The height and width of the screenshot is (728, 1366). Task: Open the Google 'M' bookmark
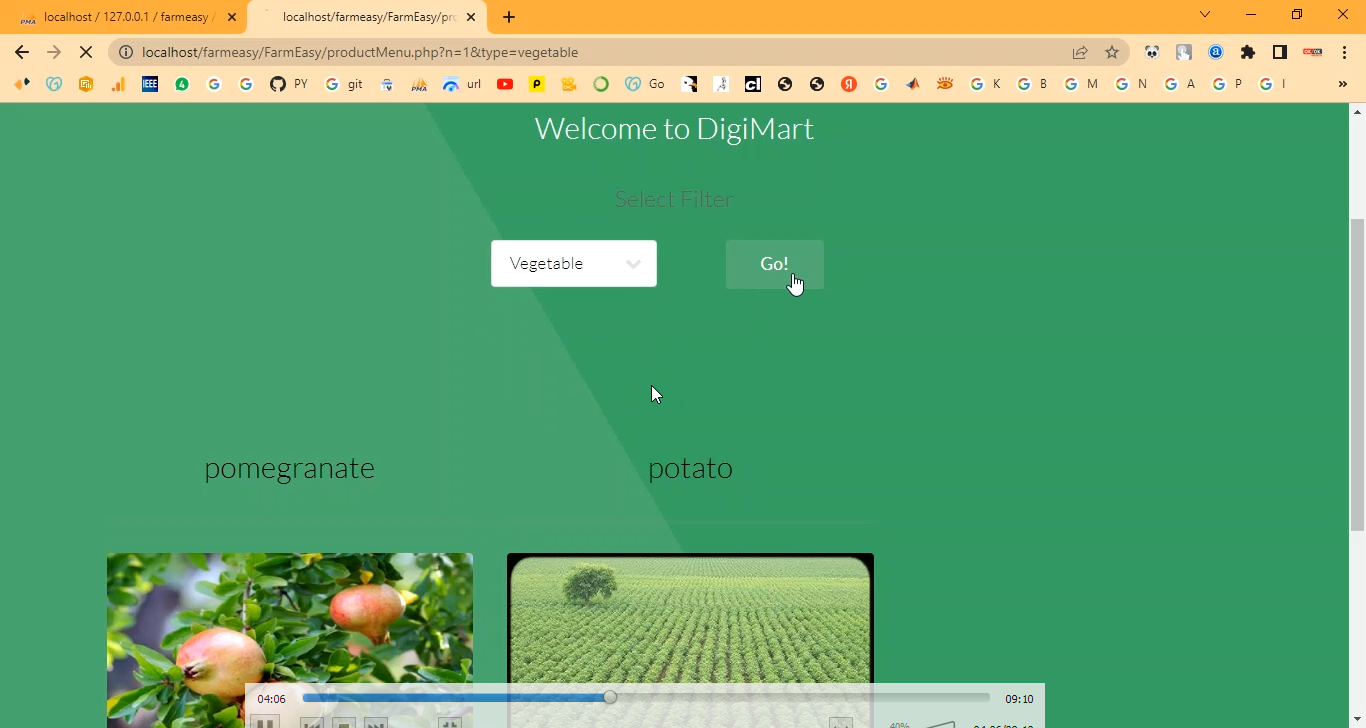tap(1082, 84)
